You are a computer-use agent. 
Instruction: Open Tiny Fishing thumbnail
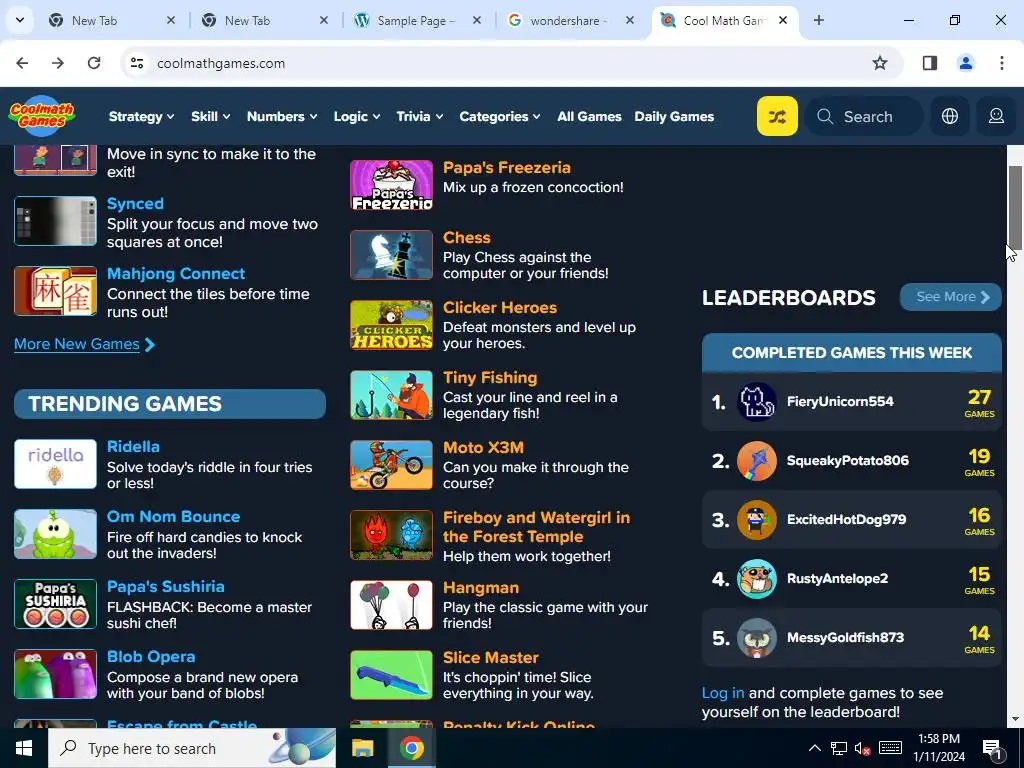coord(391,394)
